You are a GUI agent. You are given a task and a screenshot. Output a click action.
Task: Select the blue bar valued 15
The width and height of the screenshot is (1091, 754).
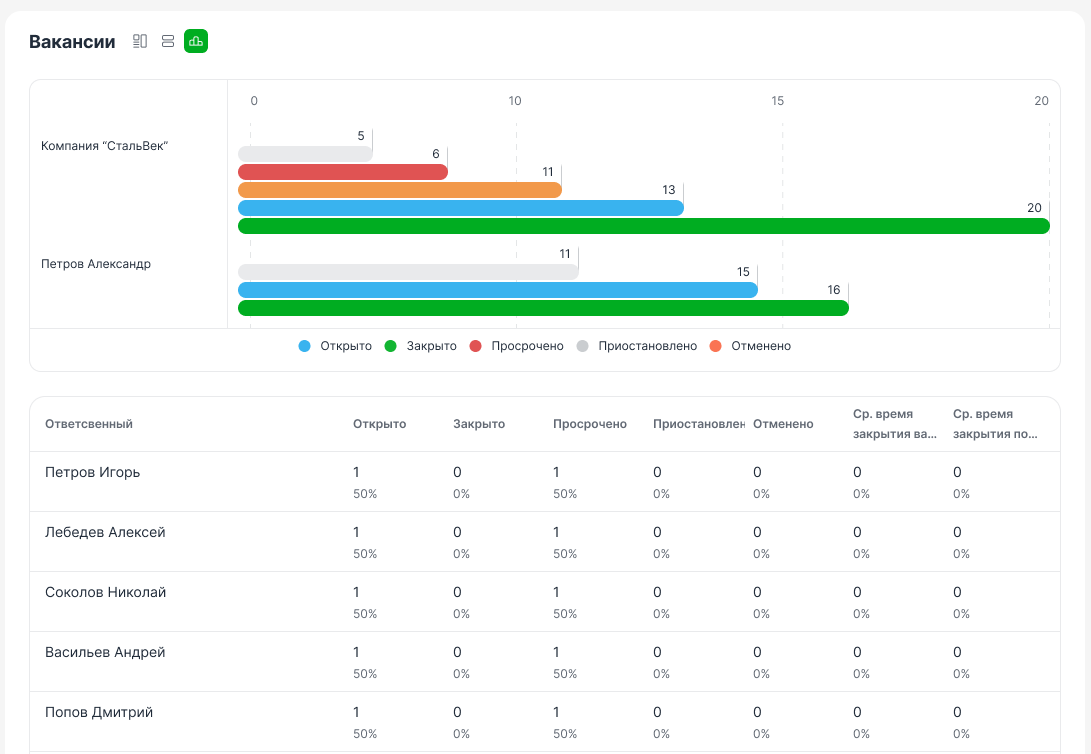[498, 290]
